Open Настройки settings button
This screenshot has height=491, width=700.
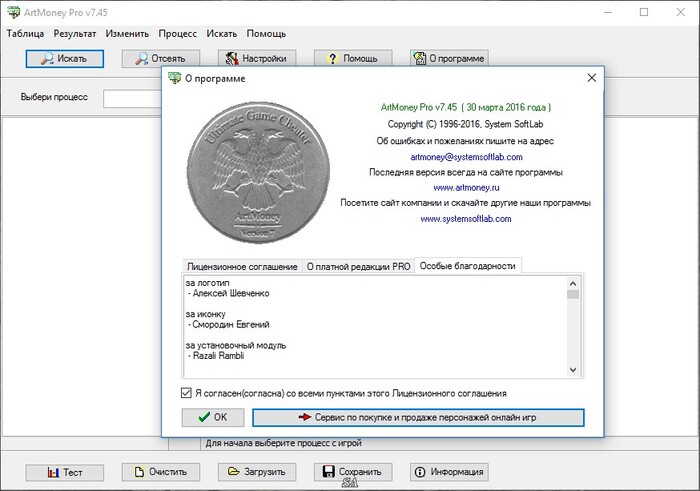point(257,58)
